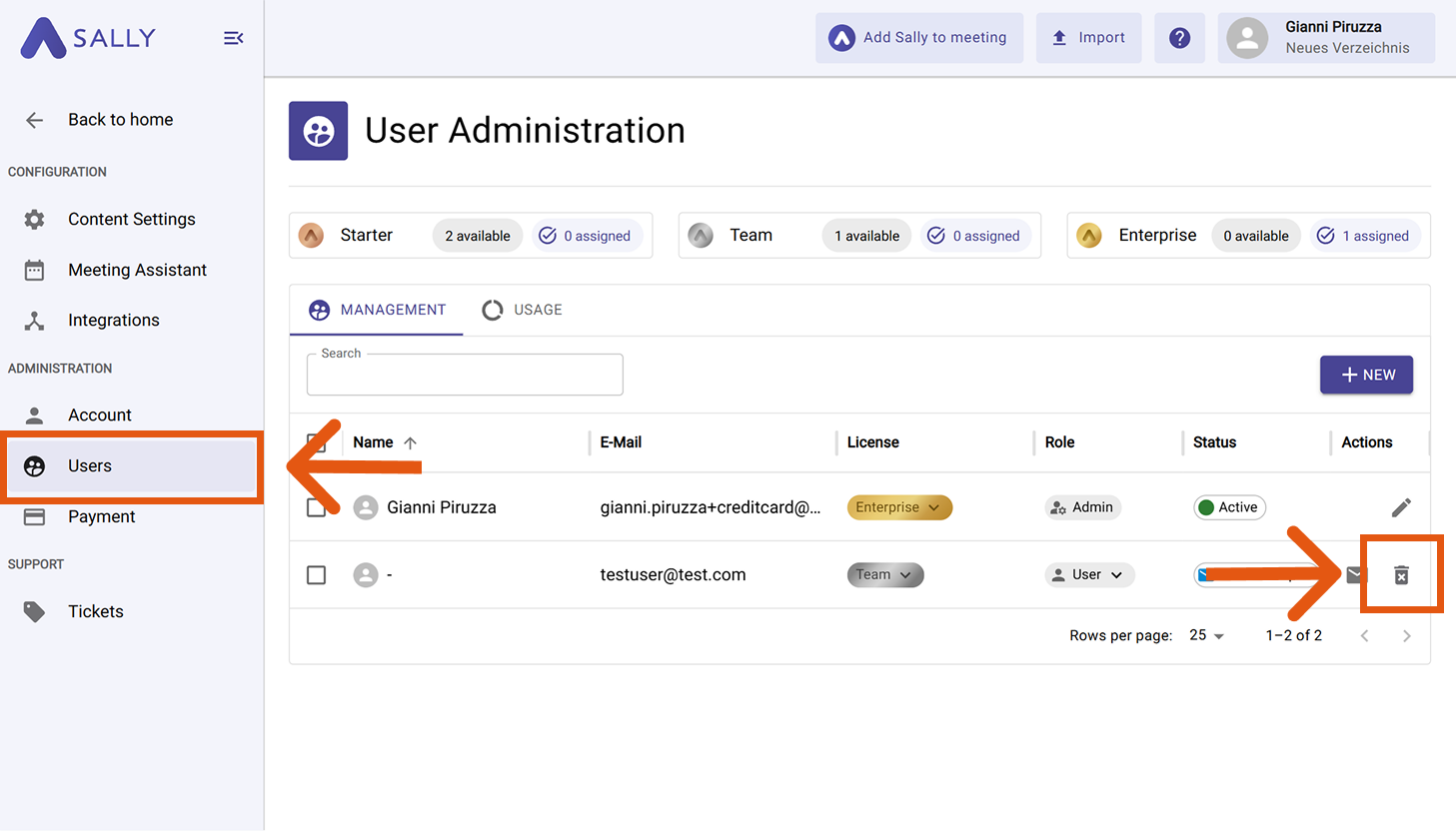
Task: Click the Payment card icon
Action: [34, 516]
